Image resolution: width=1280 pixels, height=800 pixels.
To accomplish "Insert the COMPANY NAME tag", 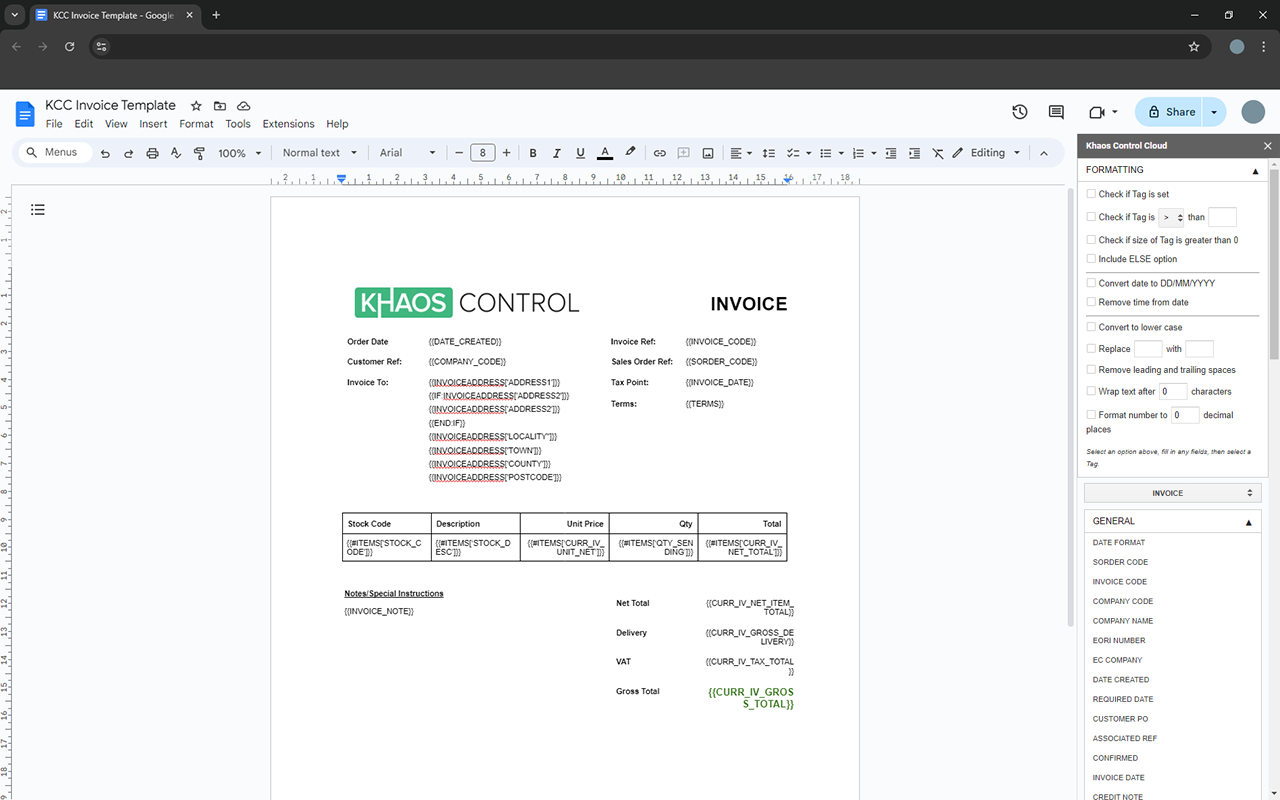I will pyautogui.click(x=1123, y=621).
